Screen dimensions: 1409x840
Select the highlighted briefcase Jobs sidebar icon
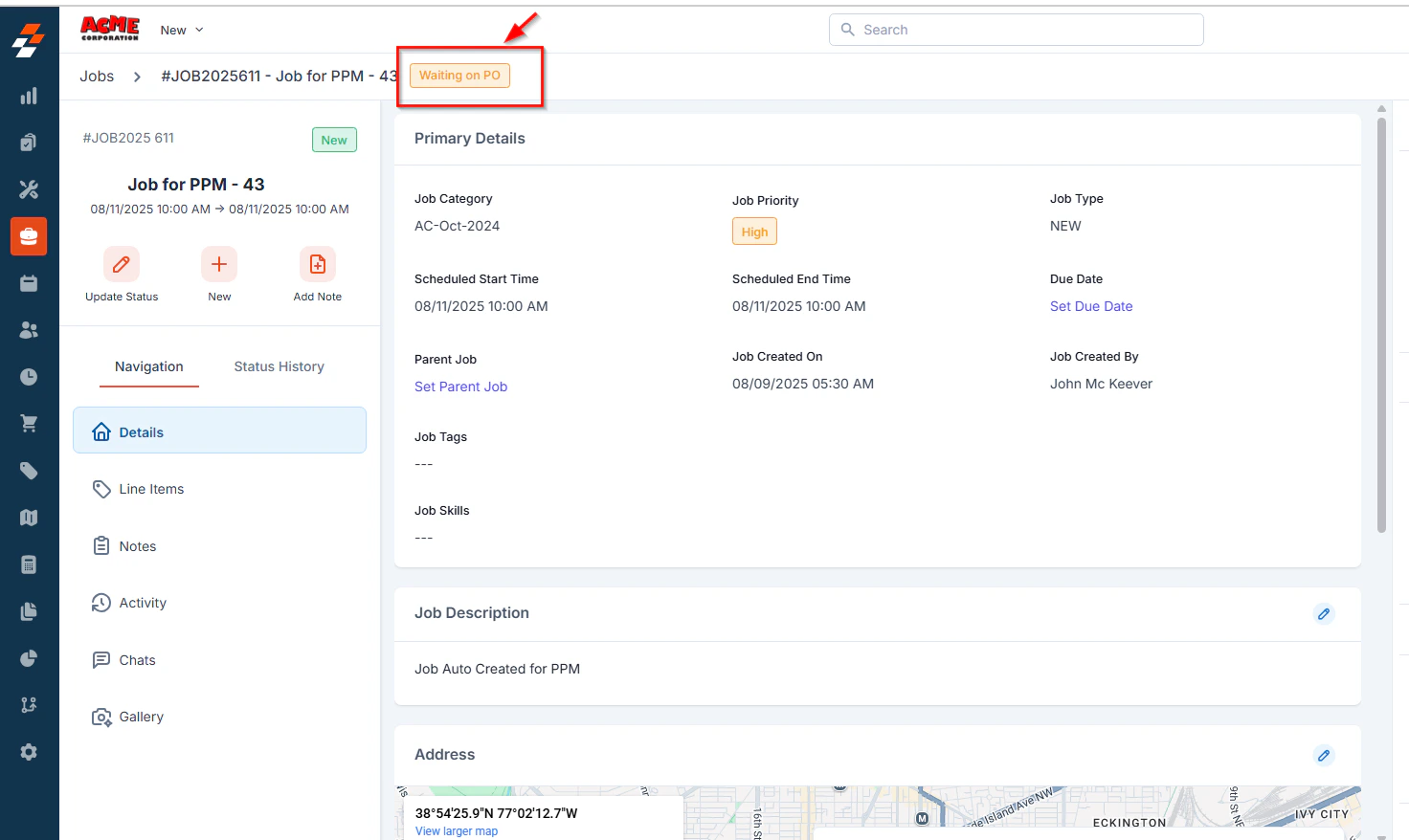[x=29, y=236]
